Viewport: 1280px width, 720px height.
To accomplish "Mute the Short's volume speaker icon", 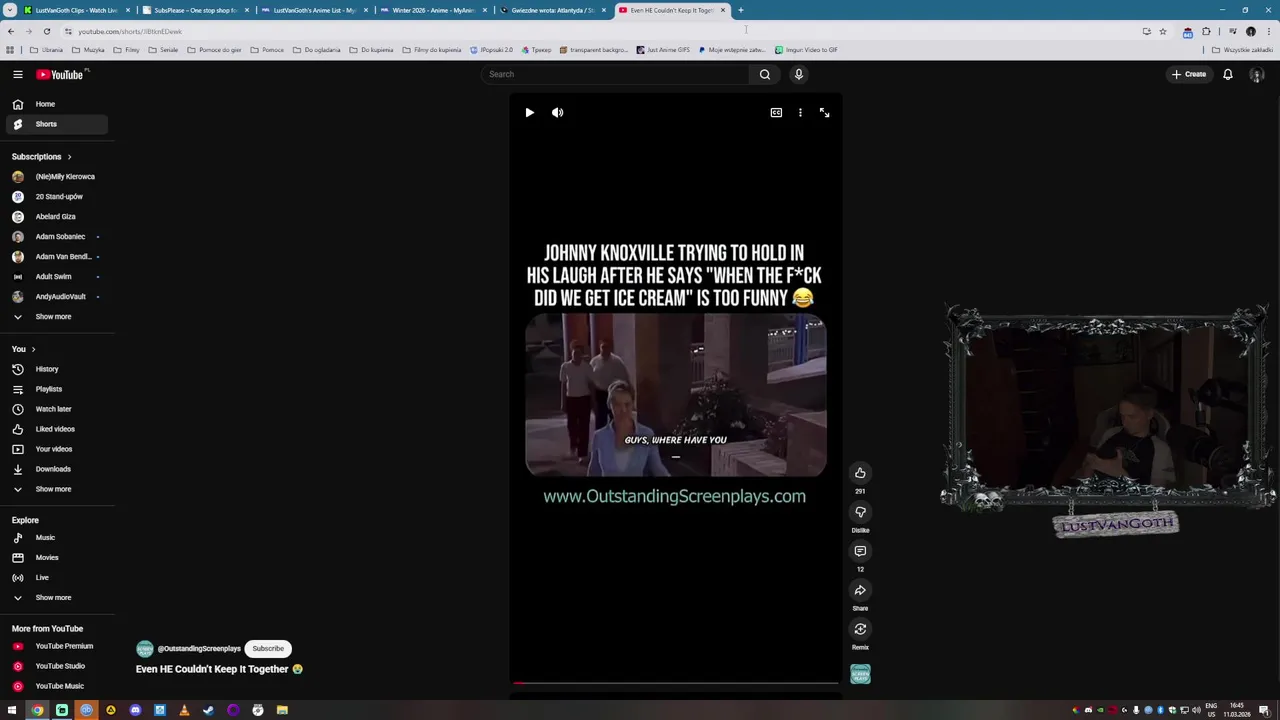I will pos(557,113).
